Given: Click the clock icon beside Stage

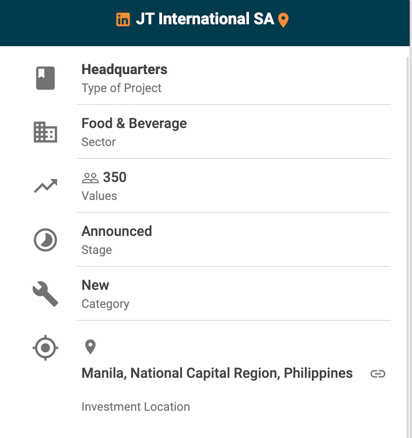Looking at the screenshot, I should (45, 240).
